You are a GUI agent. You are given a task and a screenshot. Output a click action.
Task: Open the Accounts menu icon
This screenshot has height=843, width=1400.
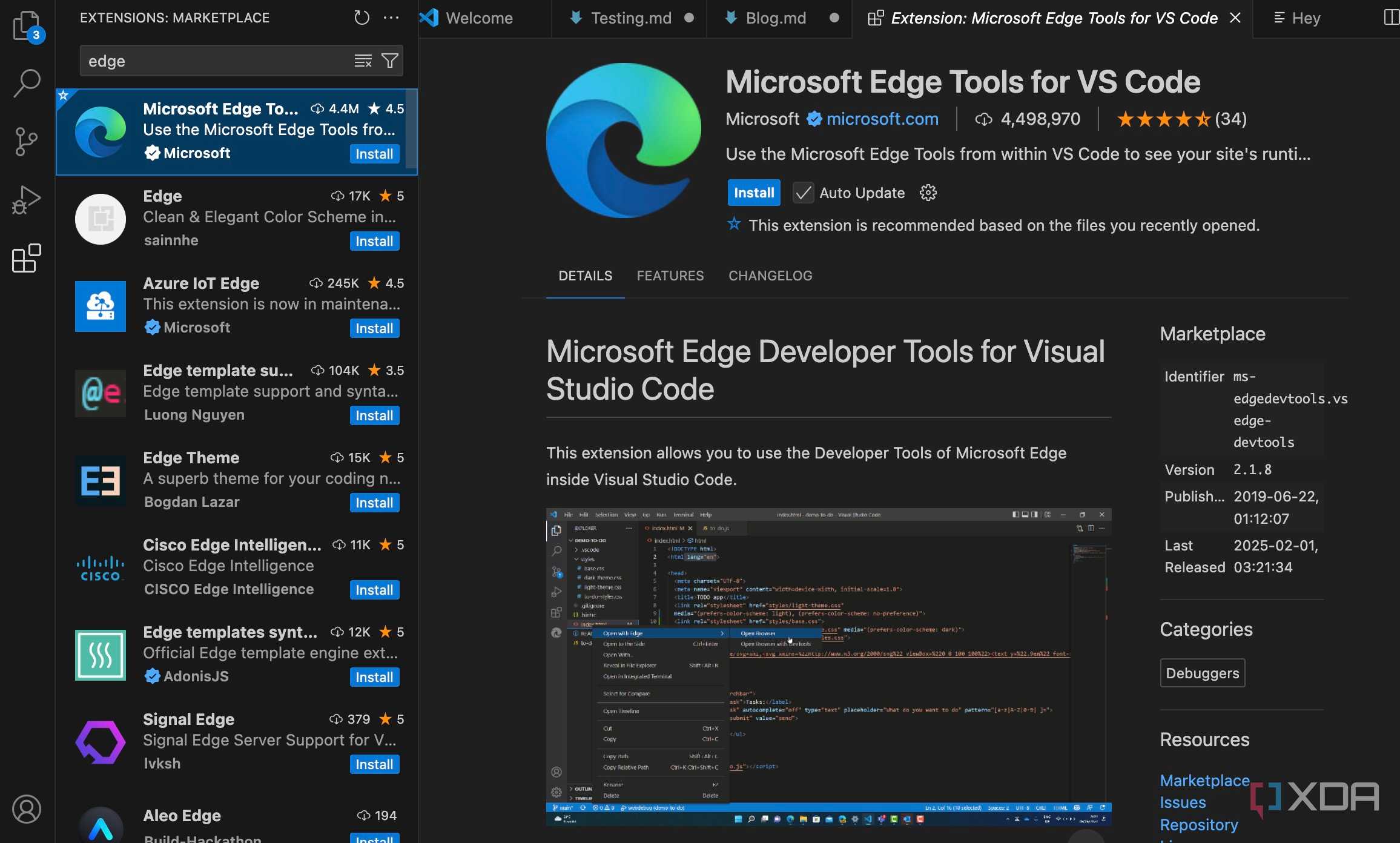click(x=27, y=809)
